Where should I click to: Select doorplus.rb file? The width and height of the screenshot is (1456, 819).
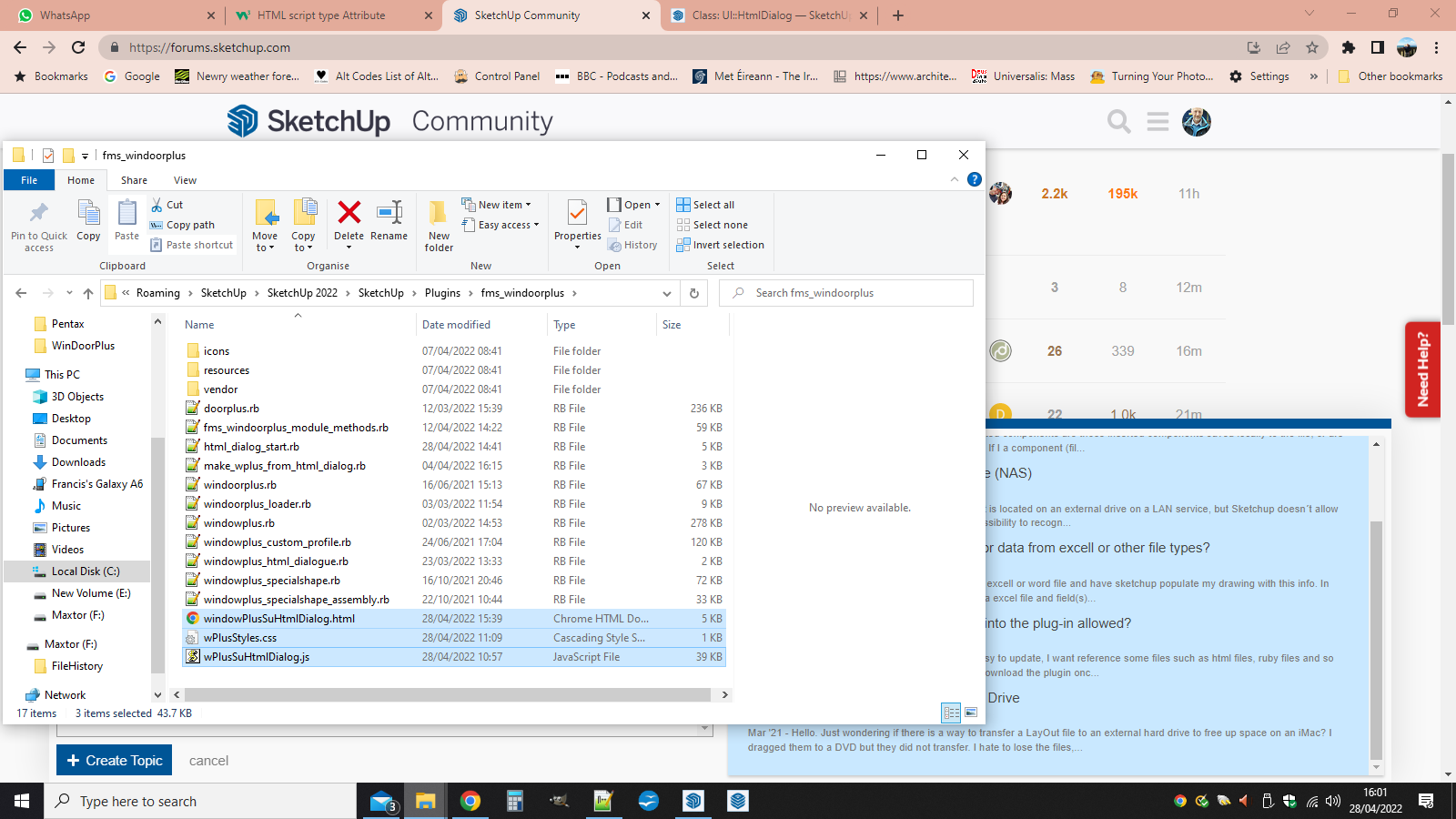pos(454,409)
